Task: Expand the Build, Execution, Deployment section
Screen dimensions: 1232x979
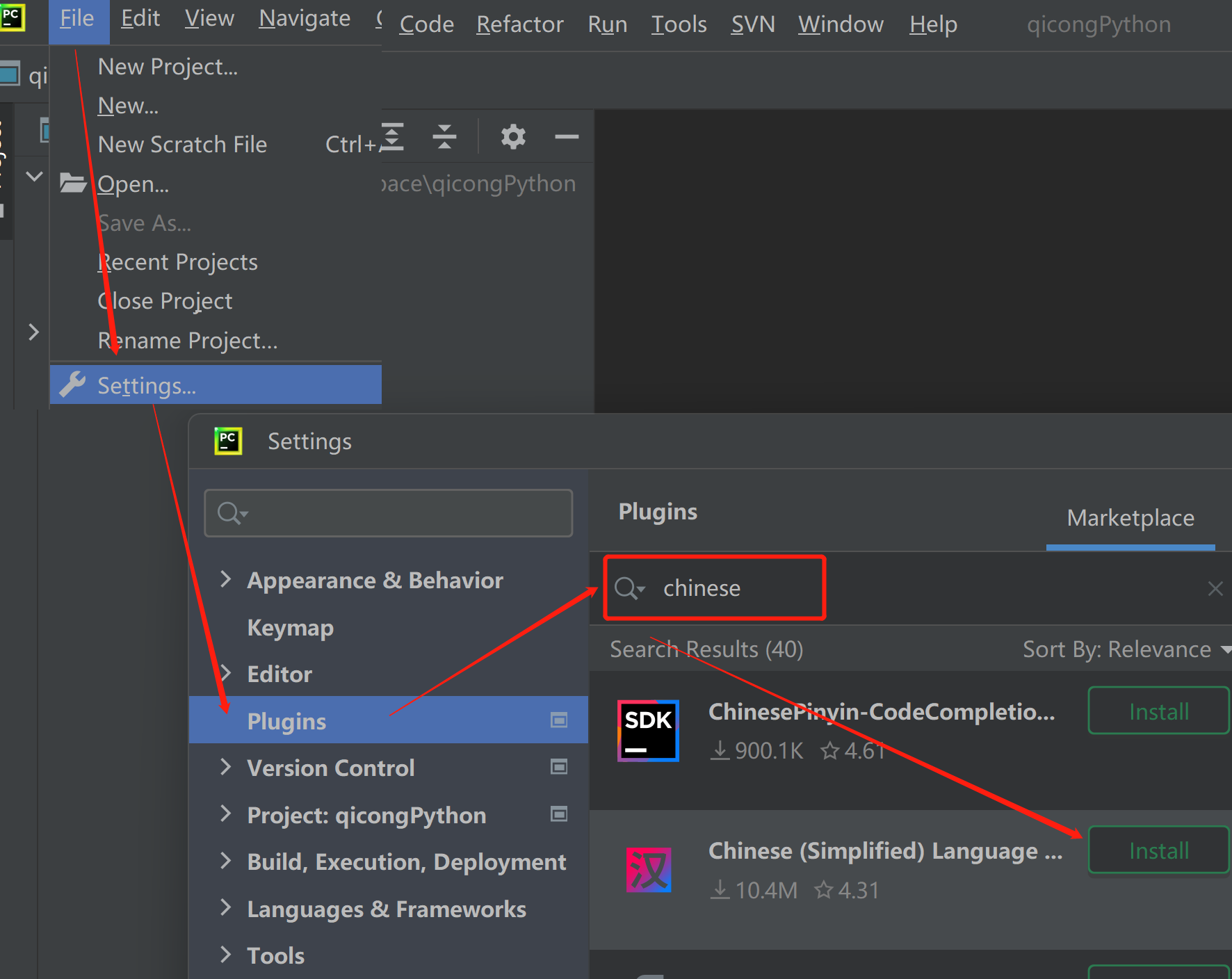Action: [225, 861]
